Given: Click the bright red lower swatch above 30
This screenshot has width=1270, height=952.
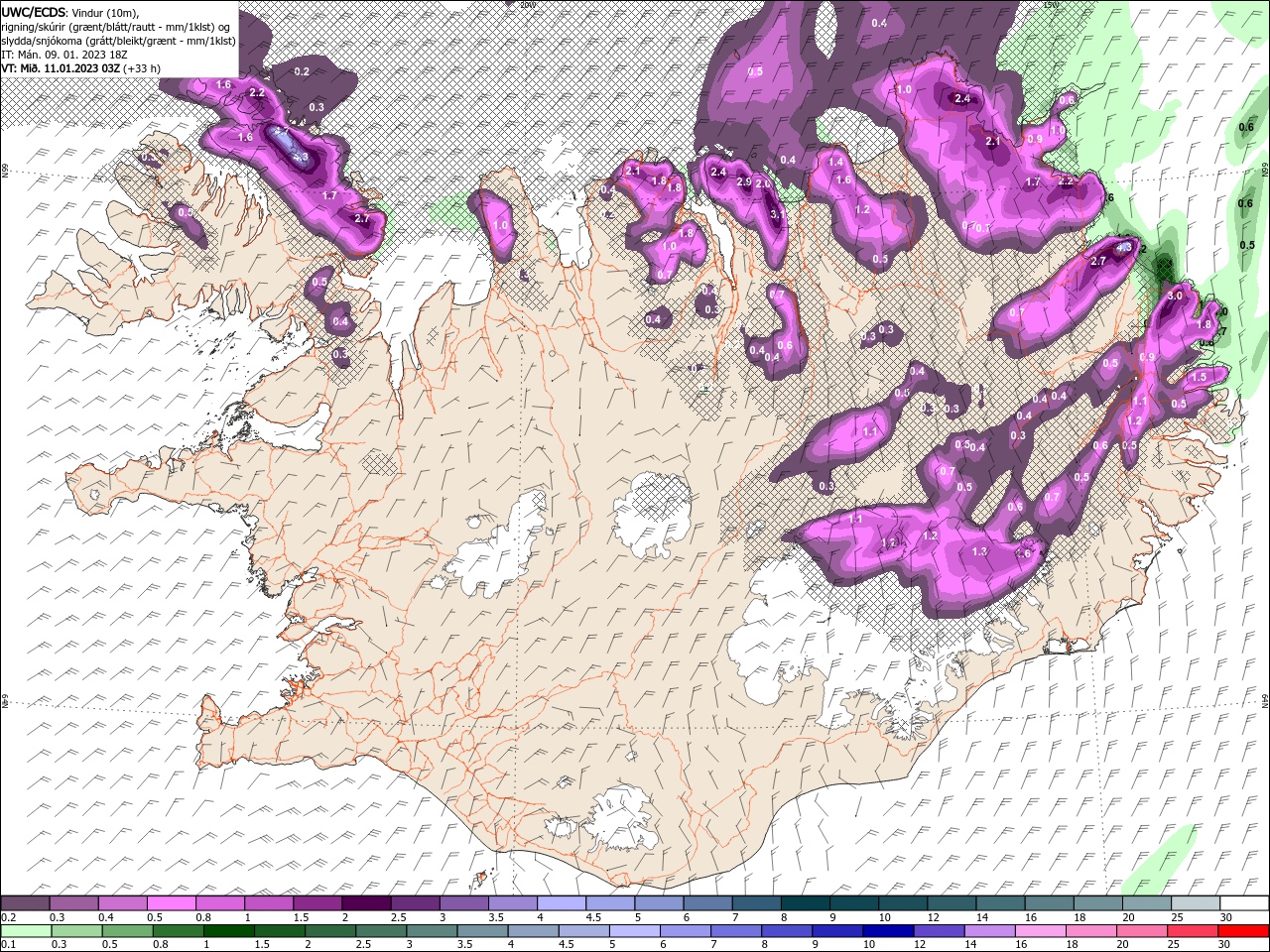Looking at the screenshot, I should tap(1243, 931).
